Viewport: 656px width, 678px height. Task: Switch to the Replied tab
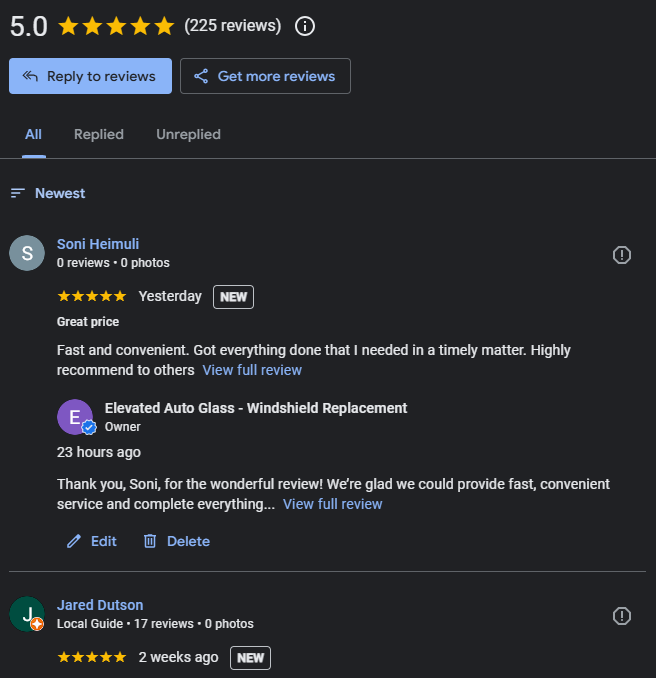coord(99,134)
